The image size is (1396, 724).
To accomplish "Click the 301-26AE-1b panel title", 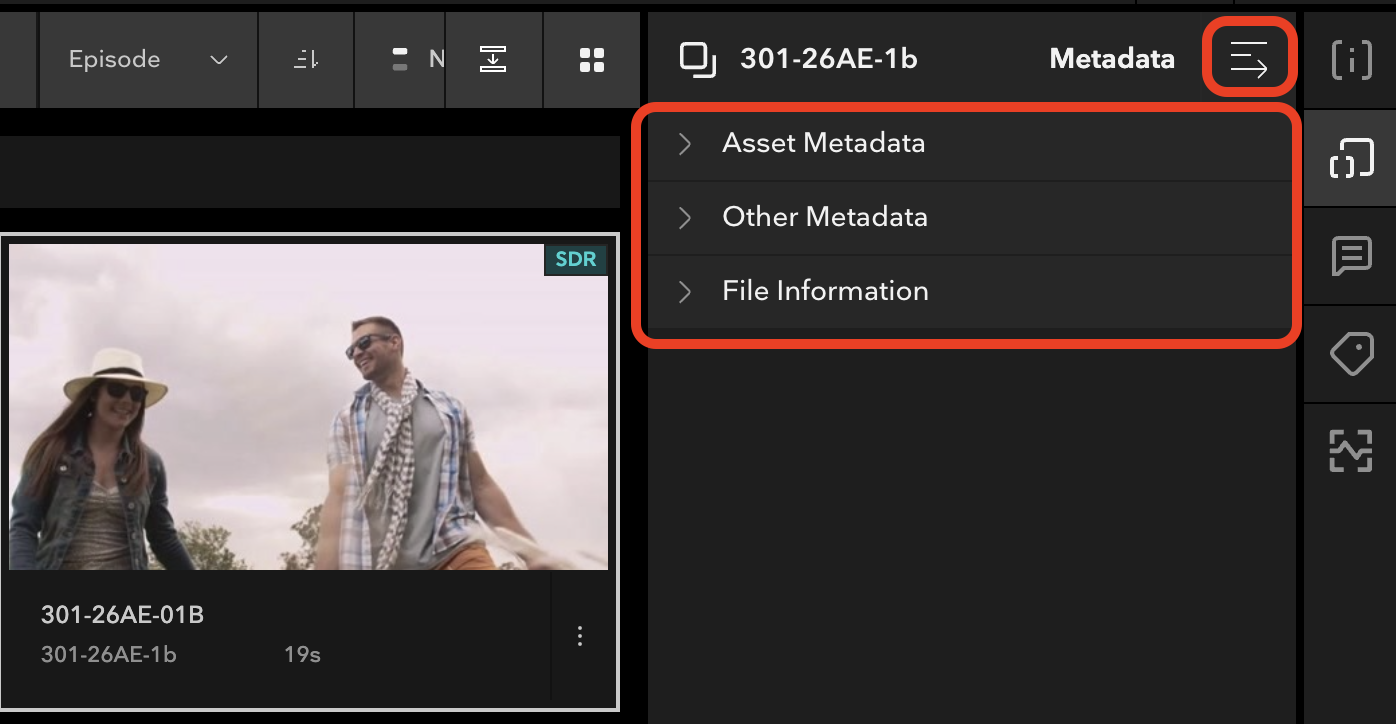I will 829,60.
